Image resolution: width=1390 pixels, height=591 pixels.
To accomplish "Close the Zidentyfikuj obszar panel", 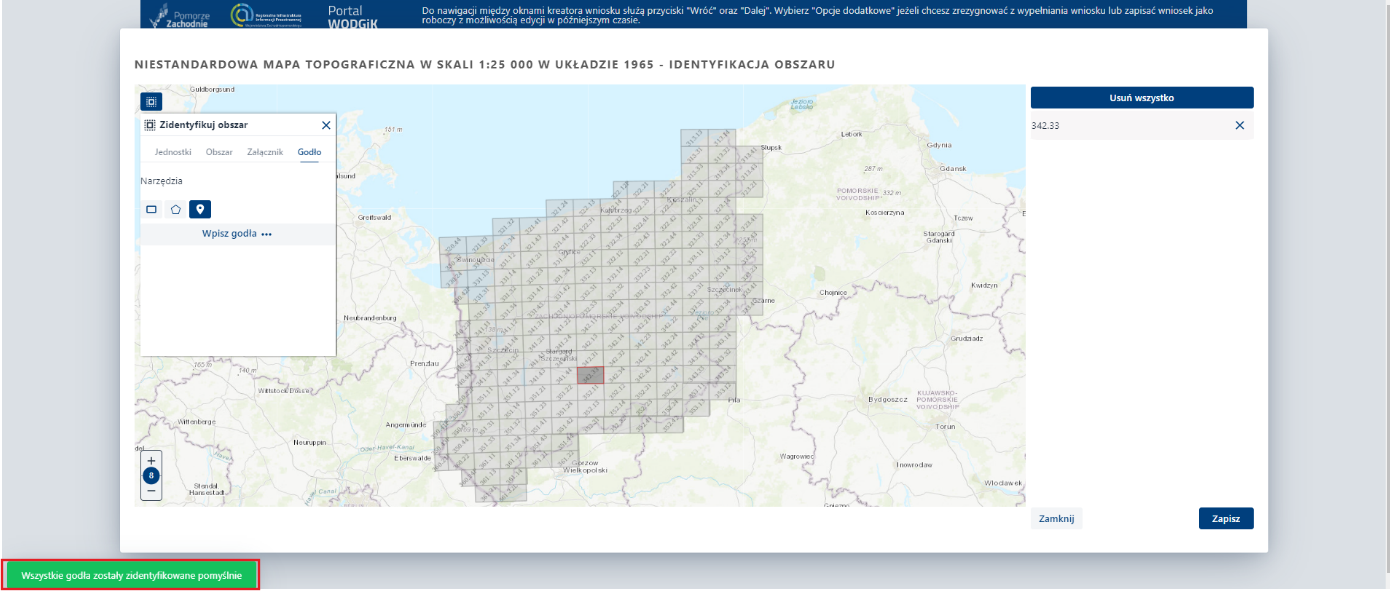I will (325, 125).
